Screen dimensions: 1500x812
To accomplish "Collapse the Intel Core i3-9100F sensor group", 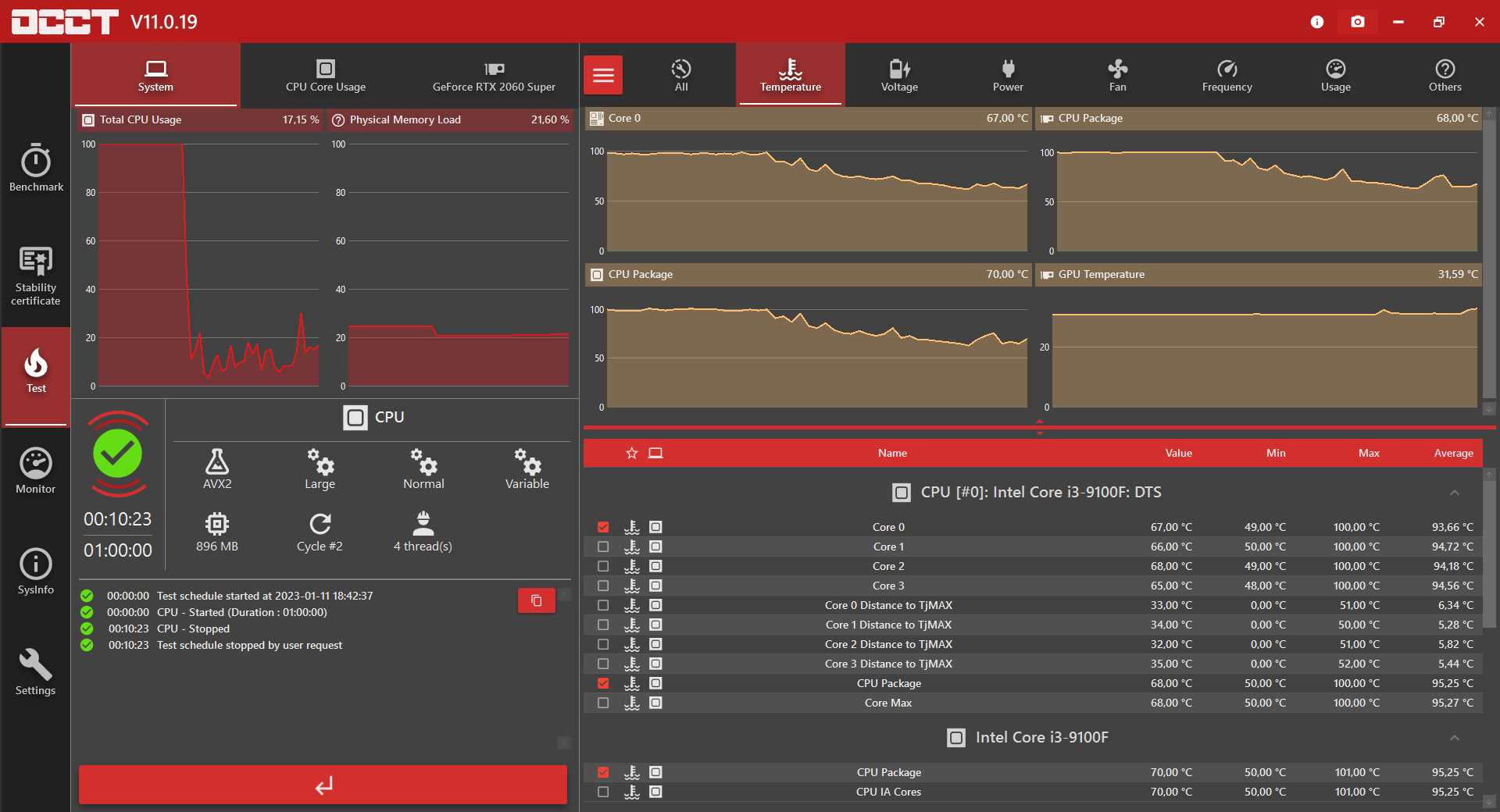I will click(x=1455, y=738).
